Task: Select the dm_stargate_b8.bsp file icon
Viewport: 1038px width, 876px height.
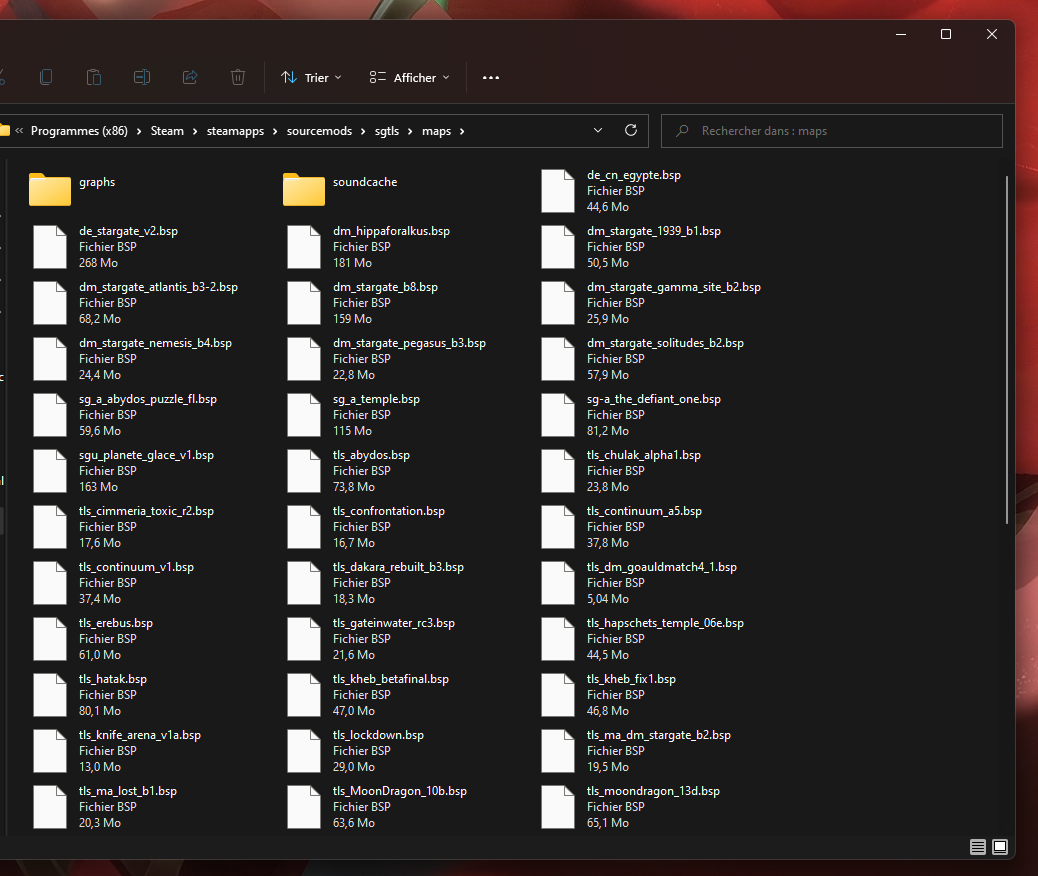Action: pos(304,303)
